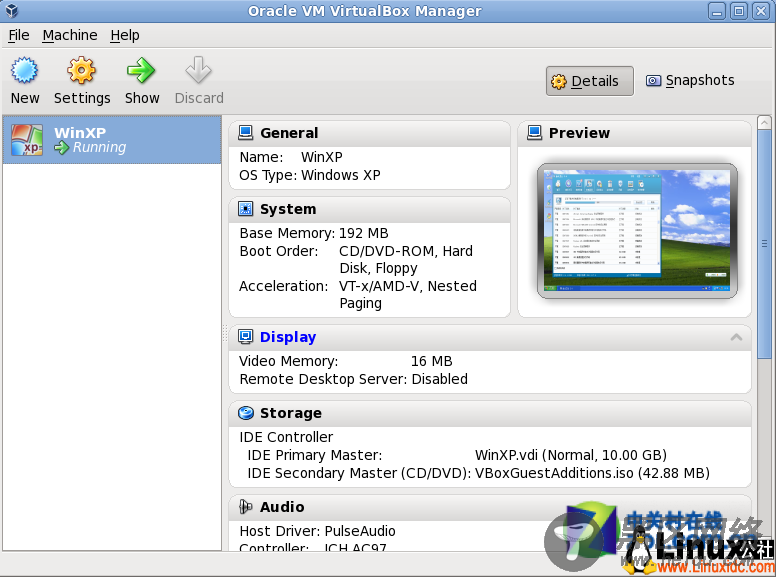Close the VirtualBox Manager window
Image resolution: width=776 pixels, height=577 pixels.
[761, 11]
